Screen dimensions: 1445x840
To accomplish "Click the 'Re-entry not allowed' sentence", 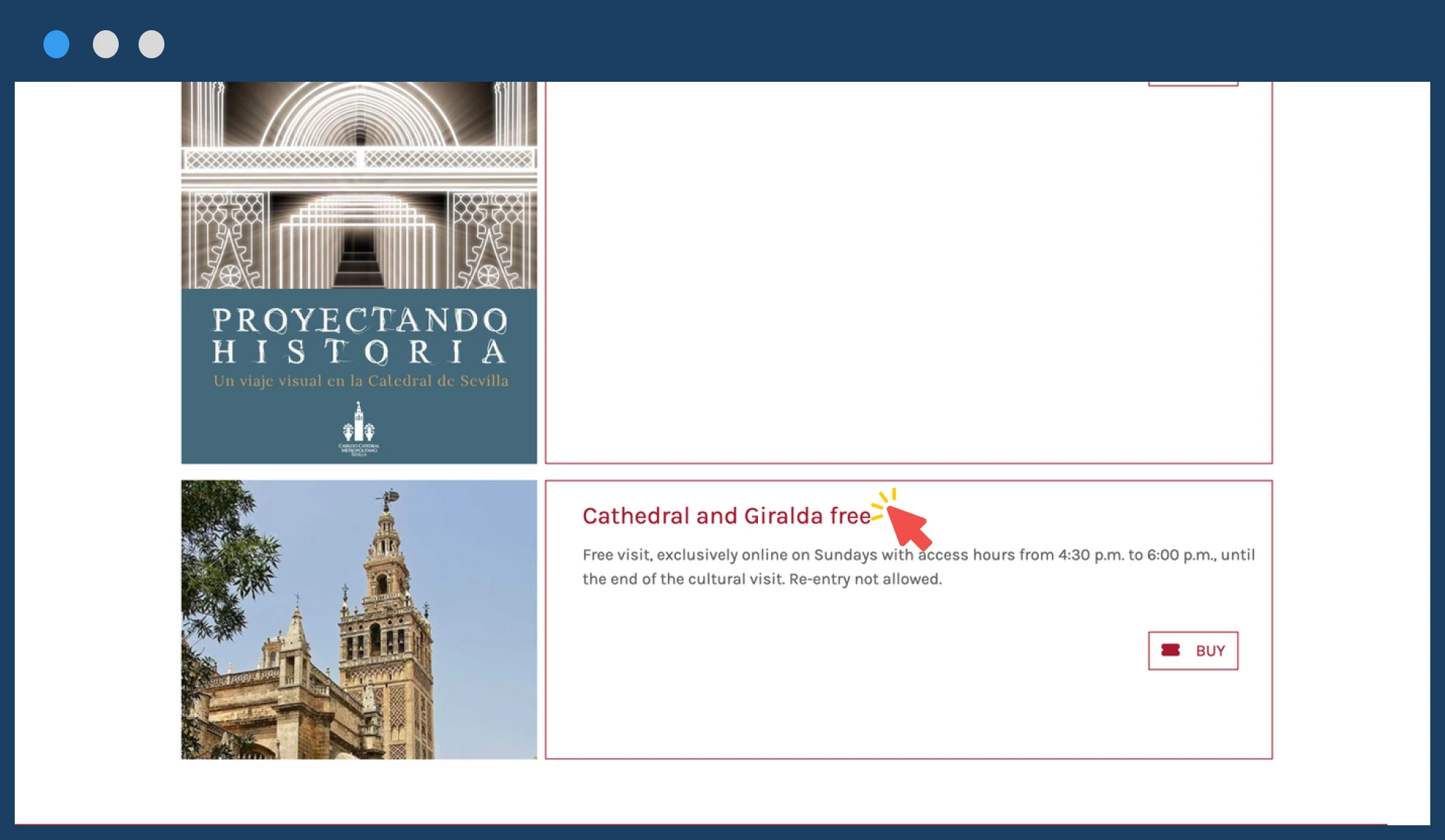I will tap(865, 579).
